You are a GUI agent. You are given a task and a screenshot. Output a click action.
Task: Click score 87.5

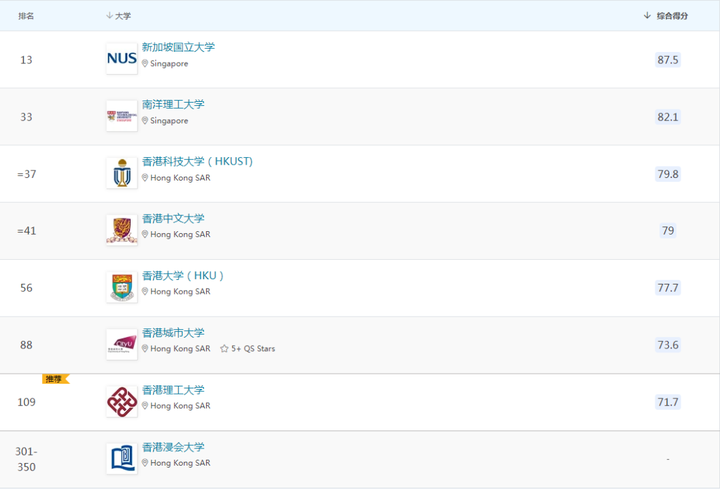coord(668,60)
